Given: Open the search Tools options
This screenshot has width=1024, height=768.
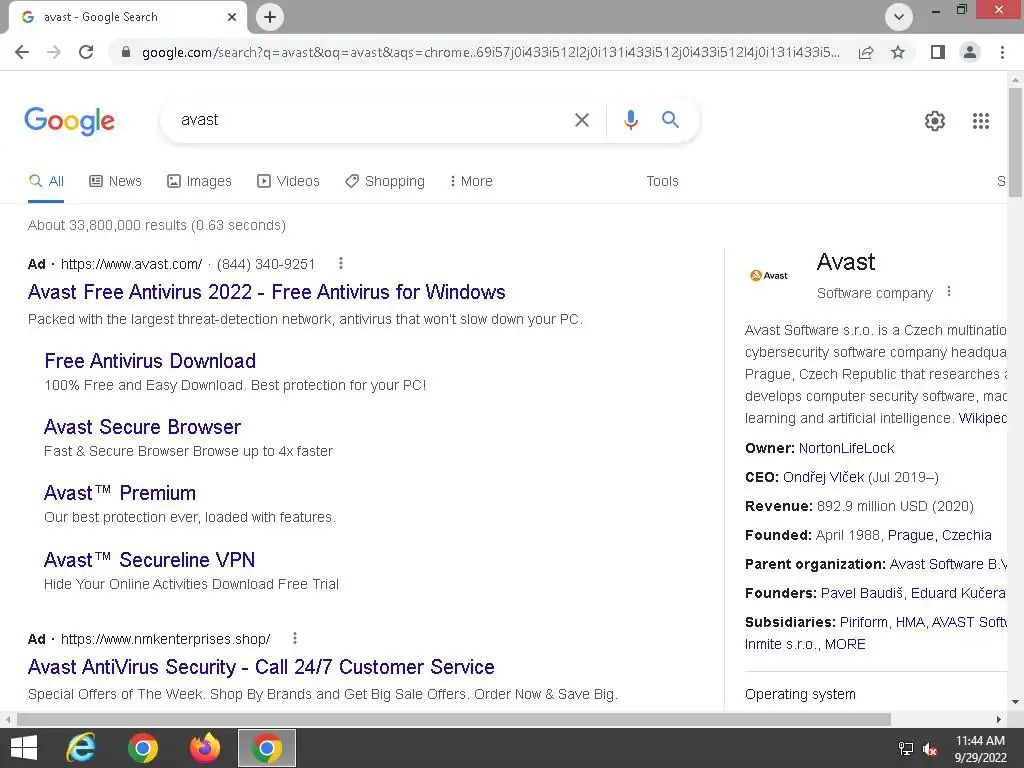Looking at the screenshot, I should (x=662, y=182).
